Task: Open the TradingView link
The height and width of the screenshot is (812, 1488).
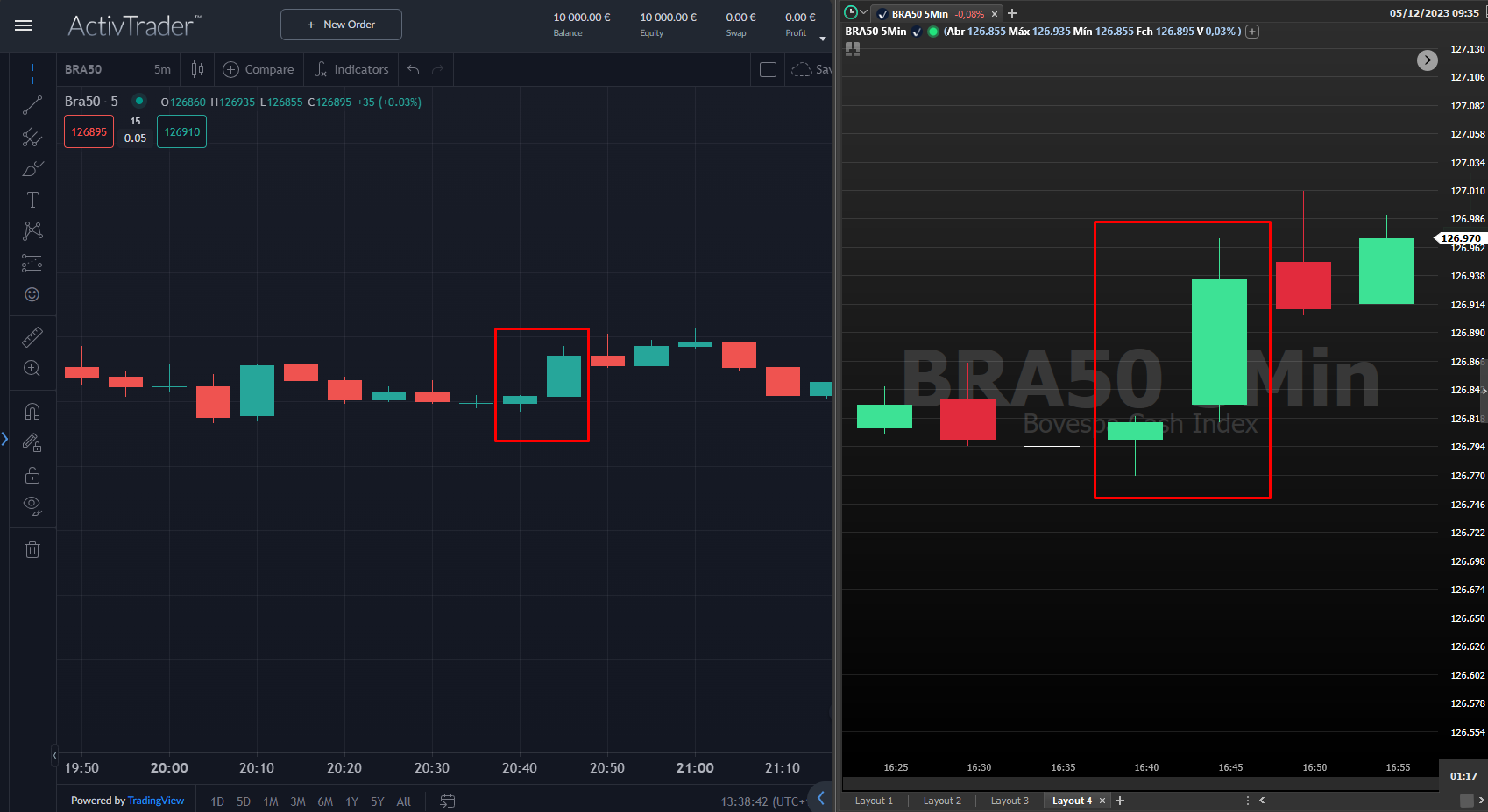Action: point(155,801)
